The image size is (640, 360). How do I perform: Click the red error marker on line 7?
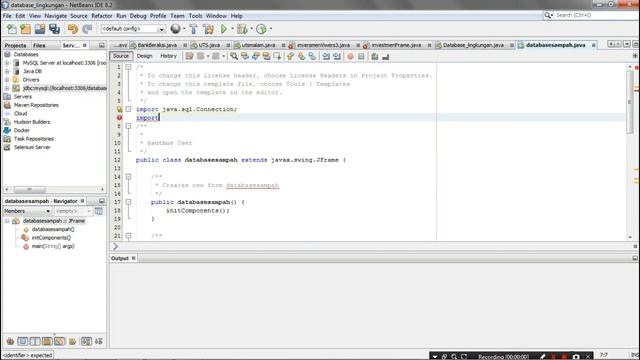point(119,118)
